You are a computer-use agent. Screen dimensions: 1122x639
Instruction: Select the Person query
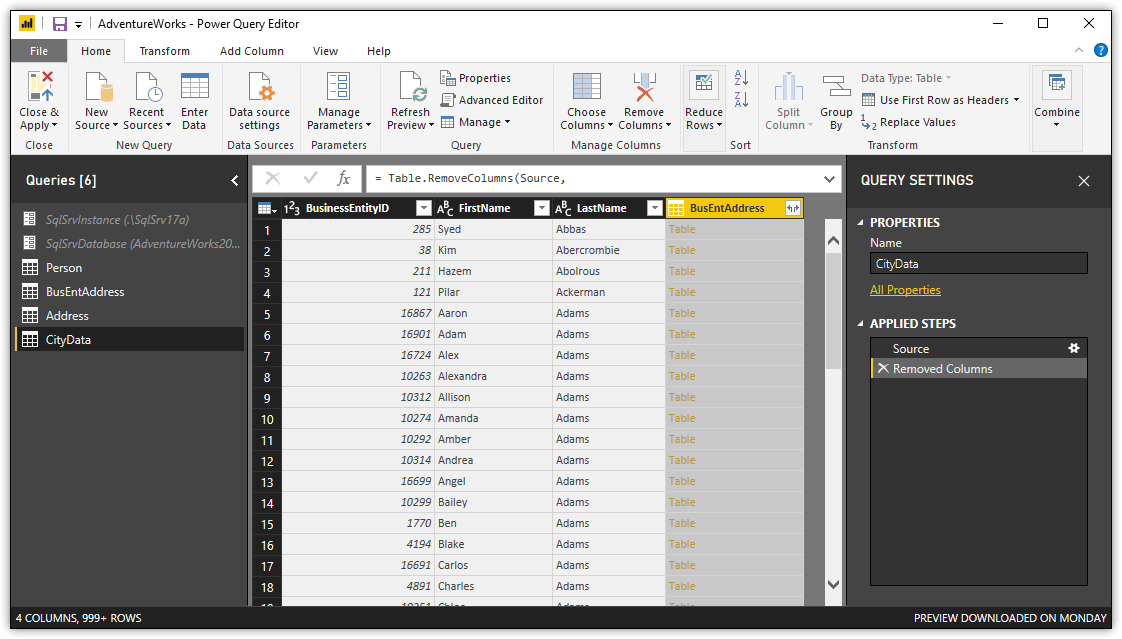pos(130,268)
